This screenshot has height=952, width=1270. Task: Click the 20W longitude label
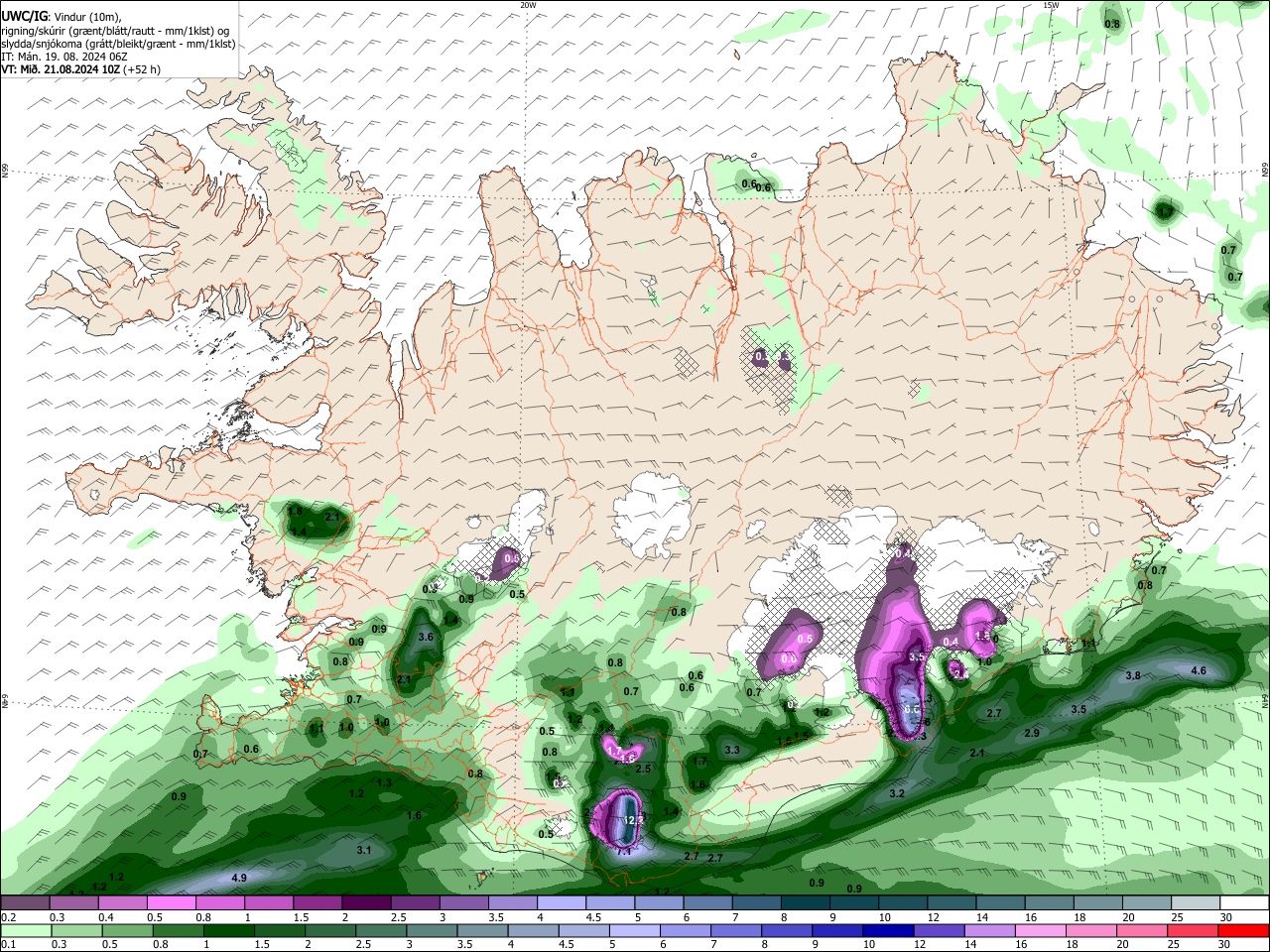pyautogui.click(x=528, y=5)
